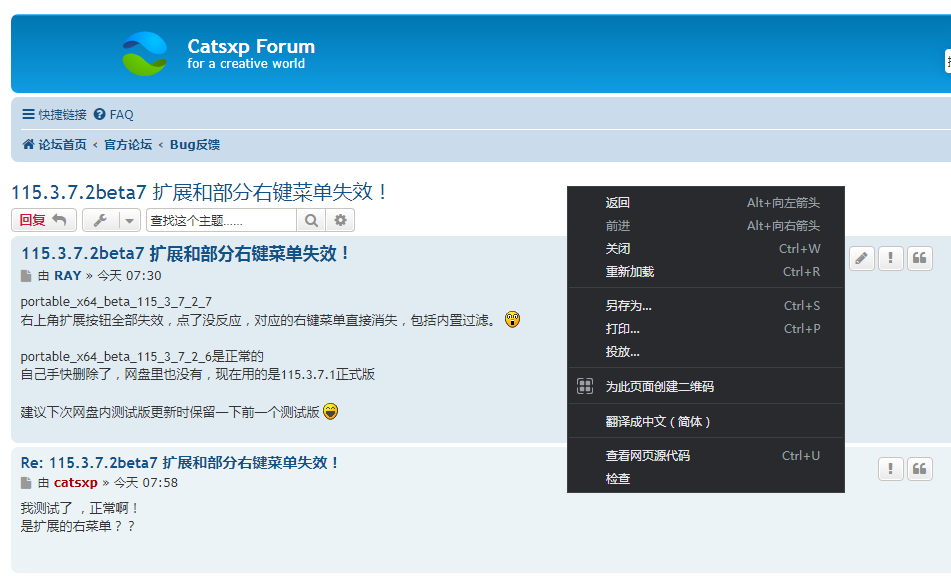Click the surprised emoji in first post
This screenshot has height=576, width=951.
tap(512, 319)
